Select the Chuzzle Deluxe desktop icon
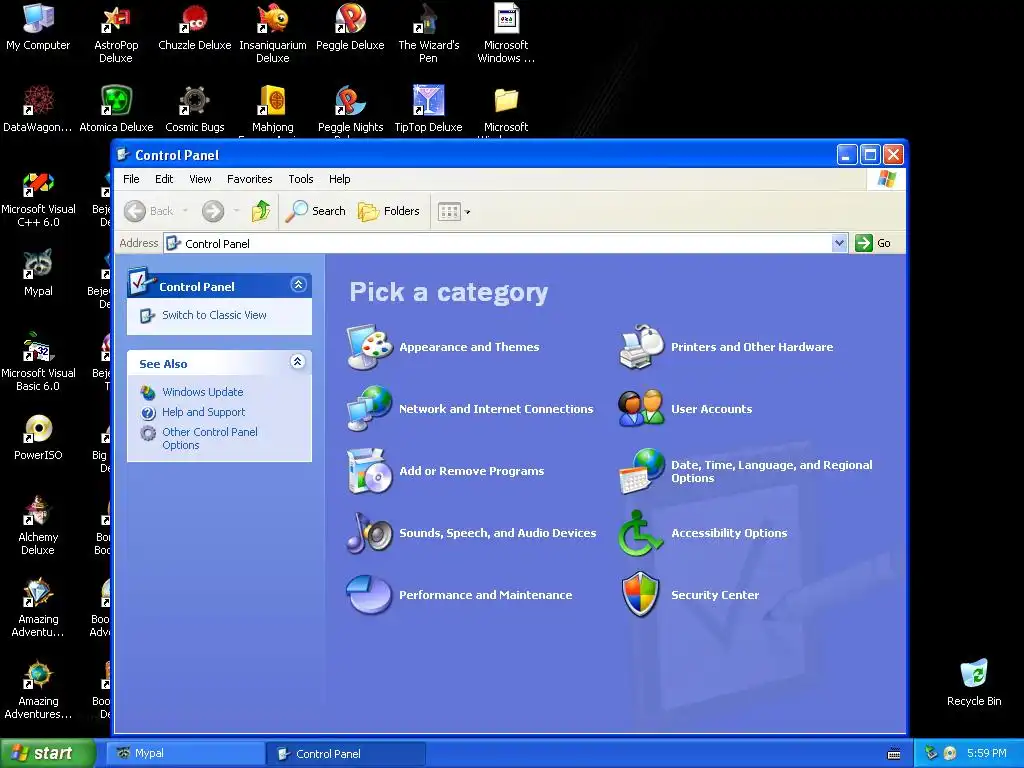The width and height of the screenshot is (1024, 768). pos(195,27)
